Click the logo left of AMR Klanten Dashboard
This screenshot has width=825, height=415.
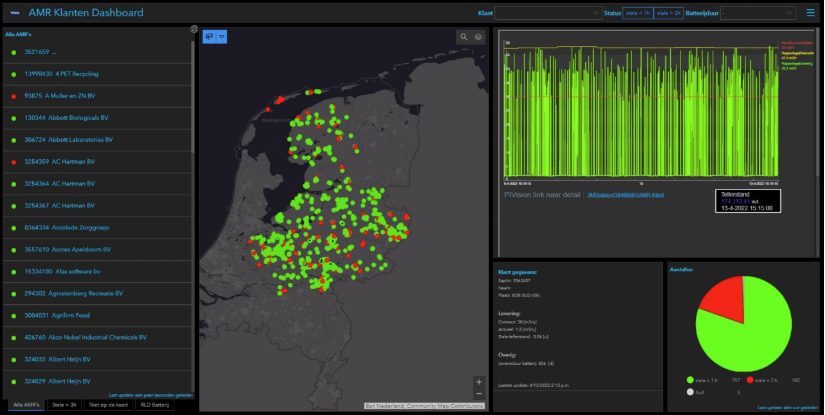[x=15, y=13]
